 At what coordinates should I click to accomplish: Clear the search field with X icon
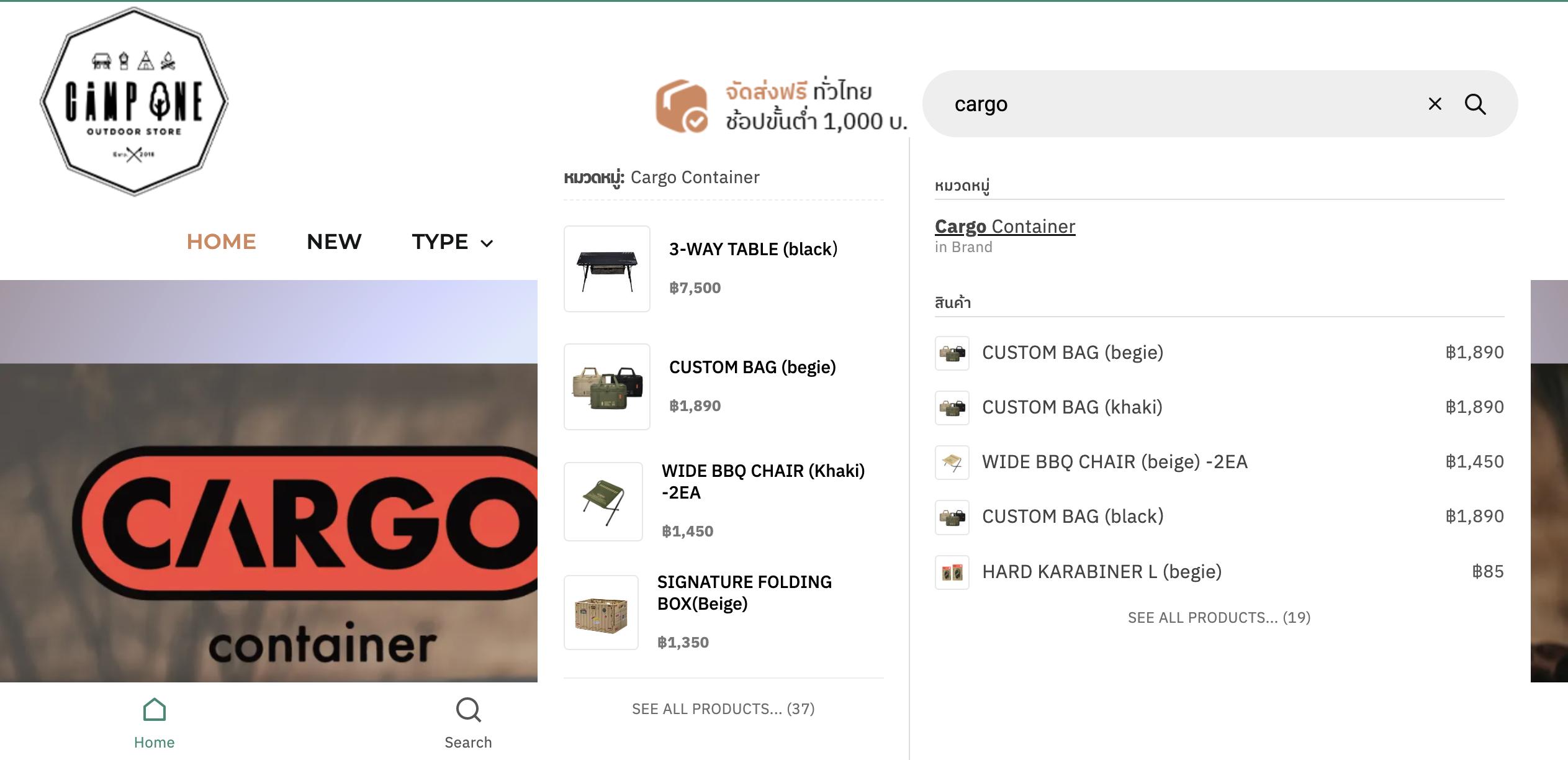point(1435,104)
